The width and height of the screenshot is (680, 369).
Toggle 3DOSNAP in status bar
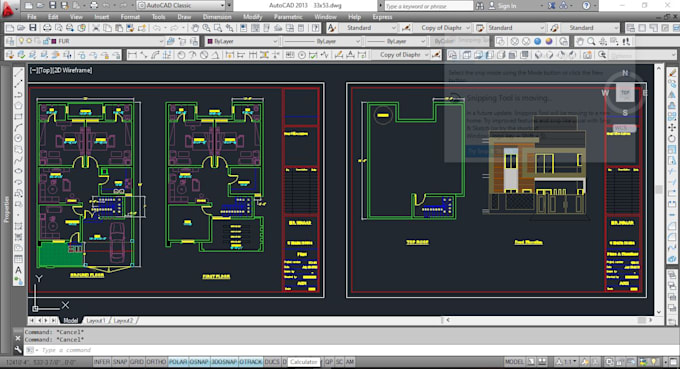tap(224, 362)
